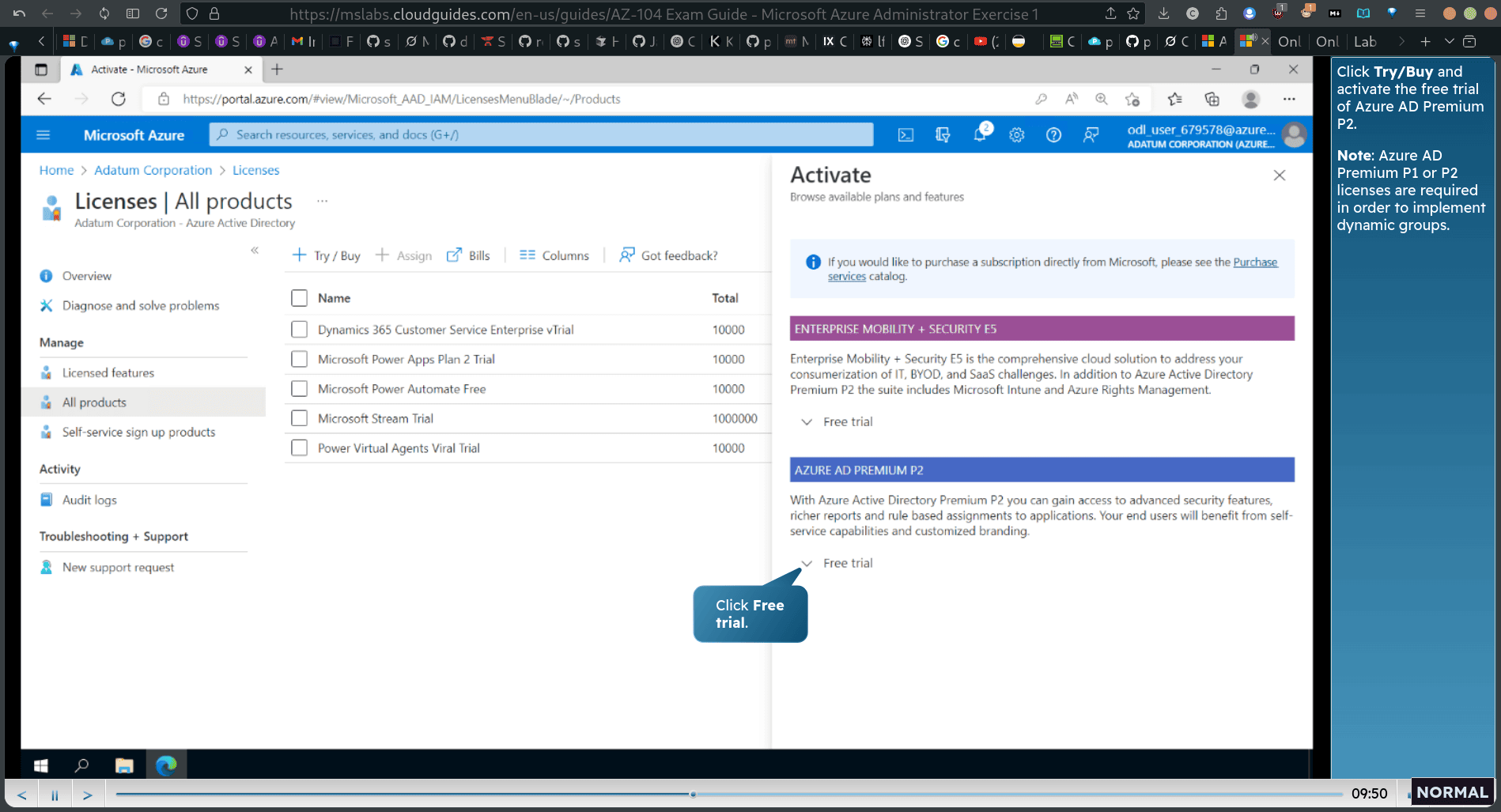The image size is (1501, 812).
Task: Go to previous guide step
Action: click(22, 795)
